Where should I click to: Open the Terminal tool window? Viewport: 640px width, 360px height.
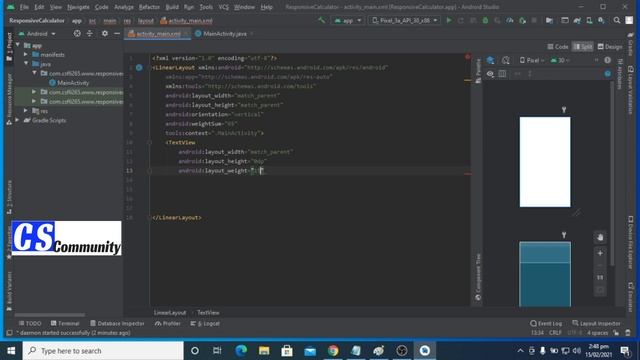[x=65, y=323]
